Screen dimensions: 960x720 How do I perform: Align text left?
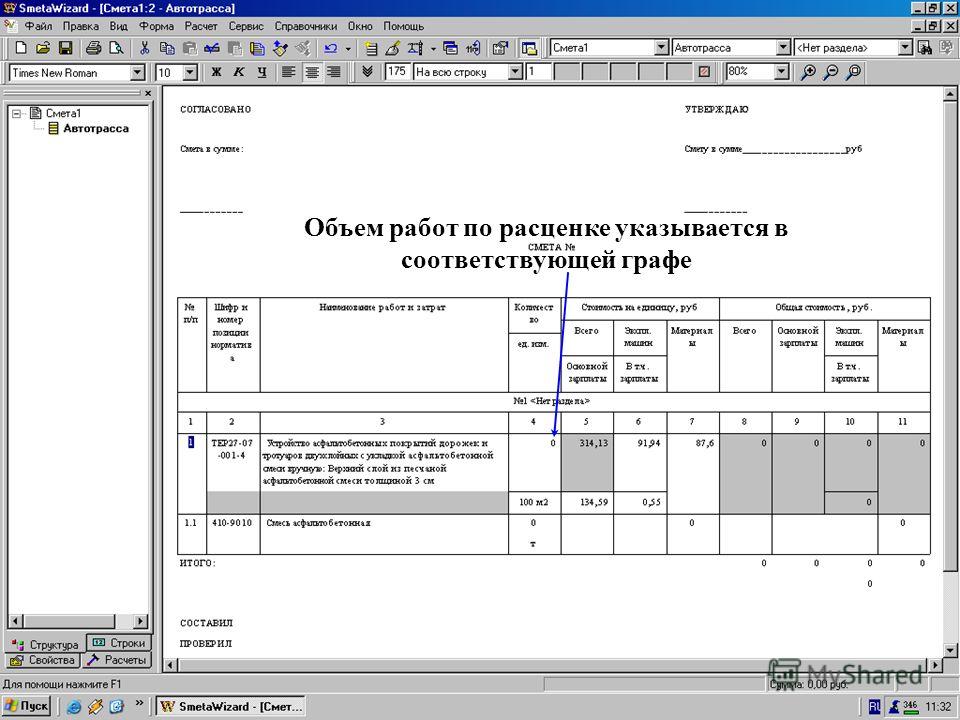coord(288,72)
